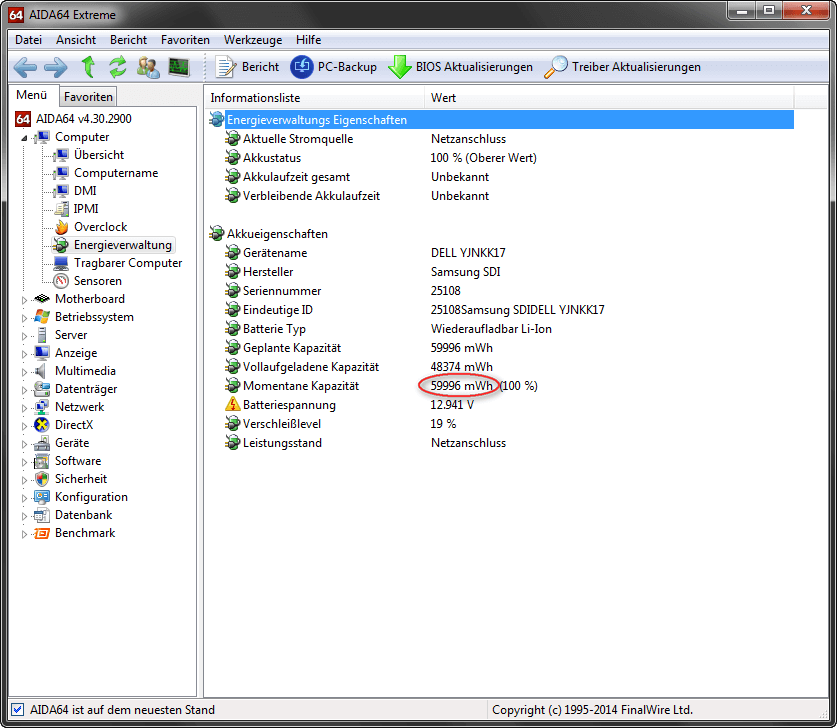This screenshot has width=837, height=728.
Task: Expand the Netzwerk node
Action: coord(24,408)
